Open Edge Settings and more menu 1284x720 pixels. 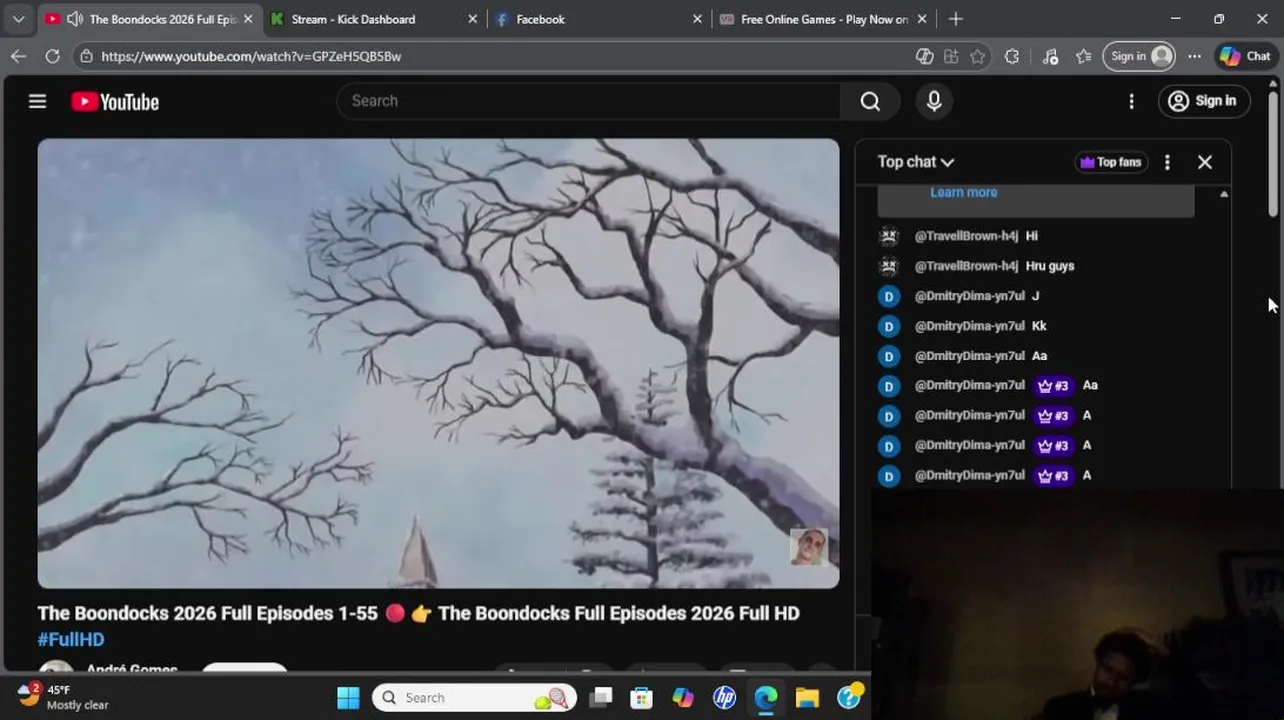(1194, 56)
